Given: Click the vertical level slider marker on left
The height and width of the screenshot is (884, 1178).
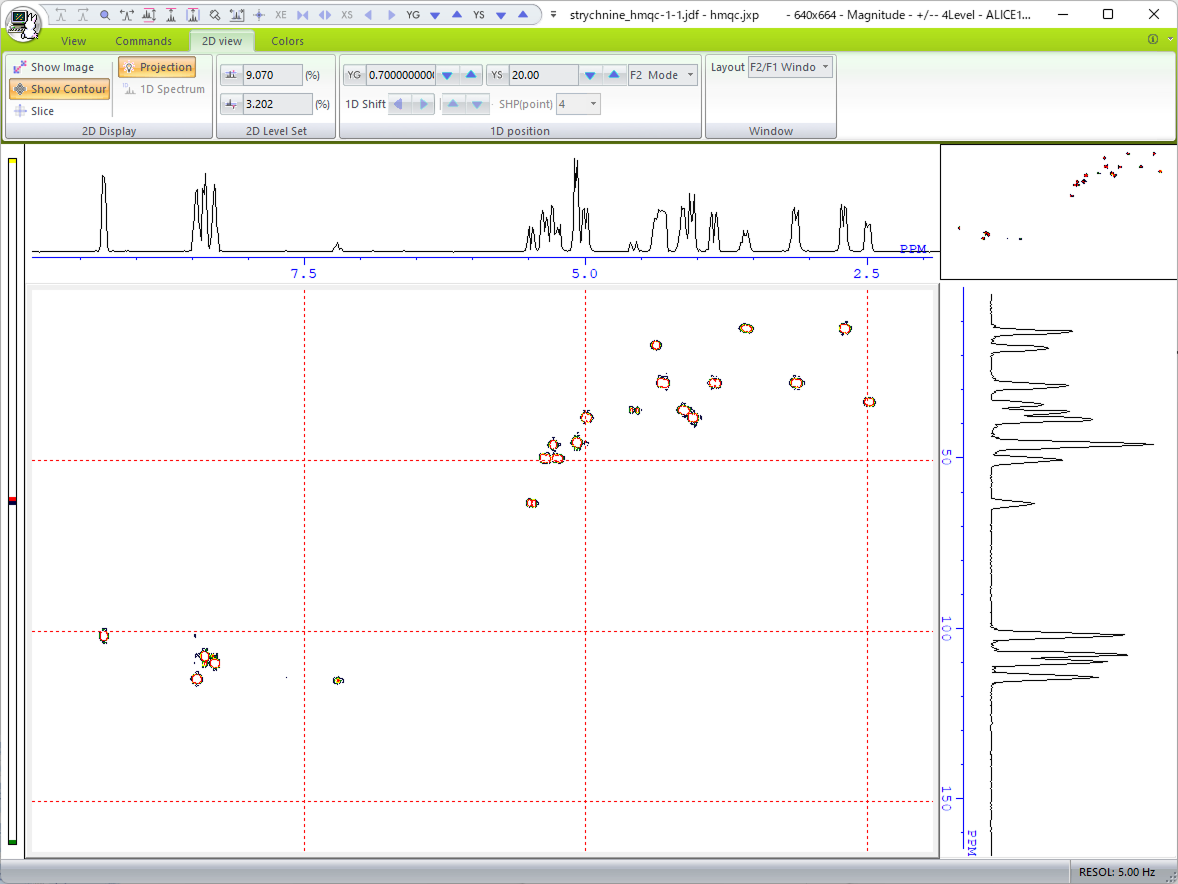Looking at the screenshot, I should point(12,501).
